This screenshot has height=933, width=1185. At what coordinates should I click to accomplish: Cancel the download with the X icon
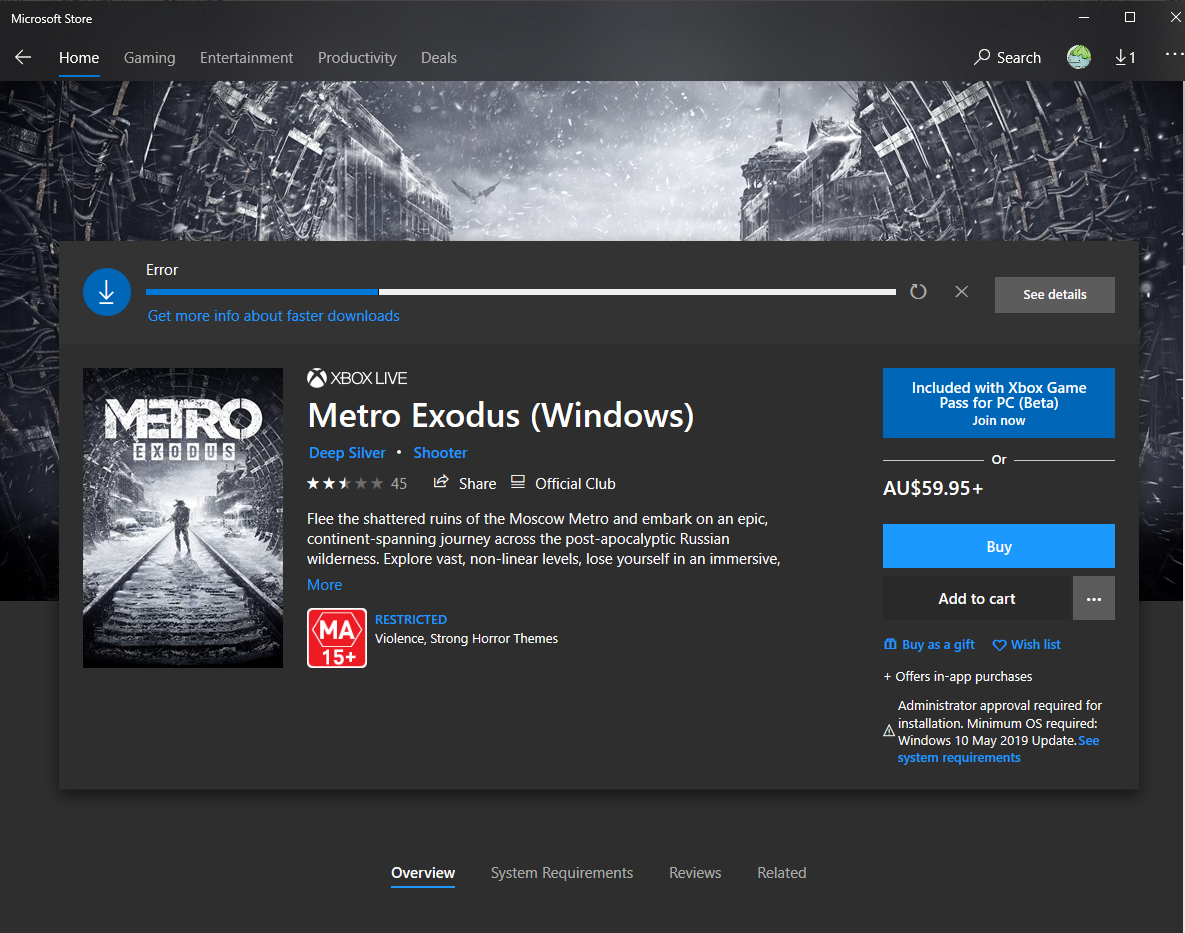(961, 292)
